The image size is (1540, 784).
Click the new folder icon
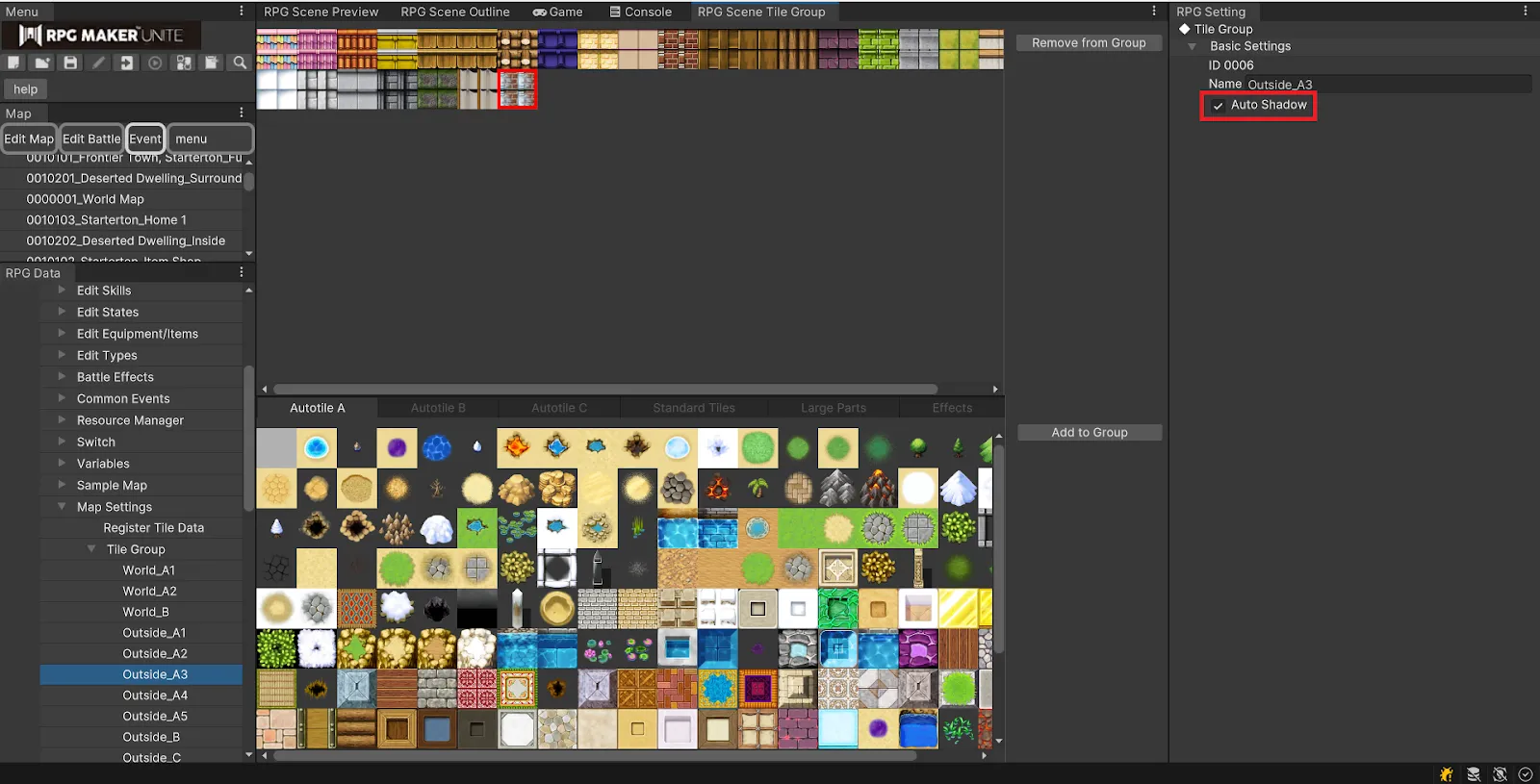point(41,63)
